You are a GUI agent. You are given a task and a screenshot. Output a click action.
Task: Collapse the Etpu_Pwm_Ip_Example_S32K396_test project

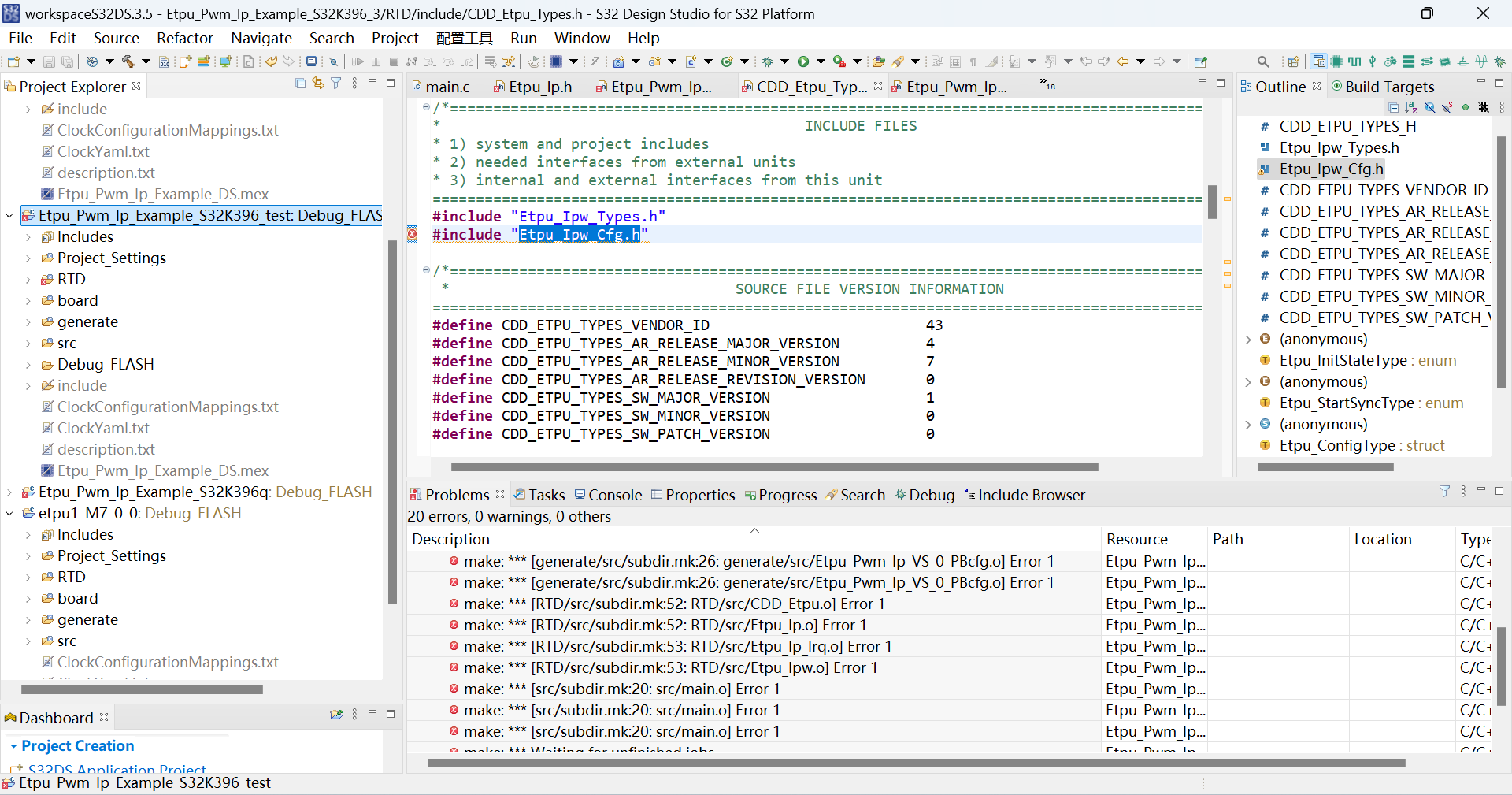tap(9, 215)
